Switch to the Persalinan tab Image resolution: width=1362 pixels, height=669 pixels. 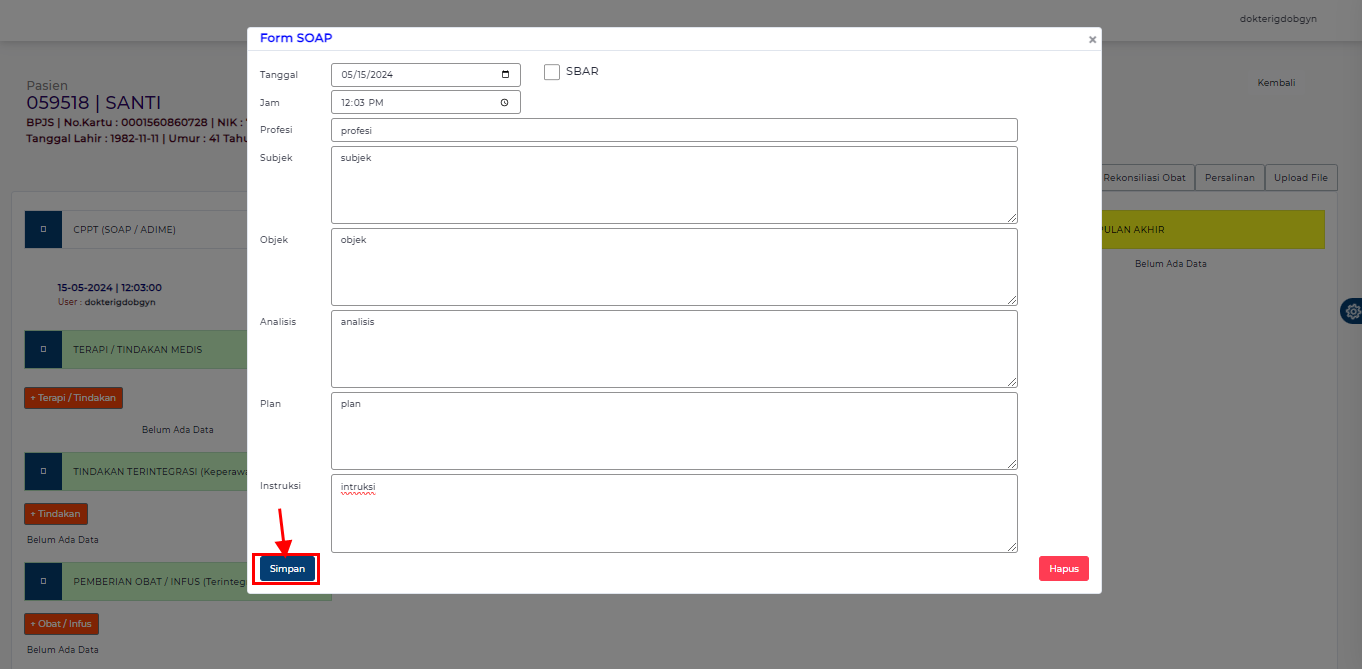coord(1229,177)
